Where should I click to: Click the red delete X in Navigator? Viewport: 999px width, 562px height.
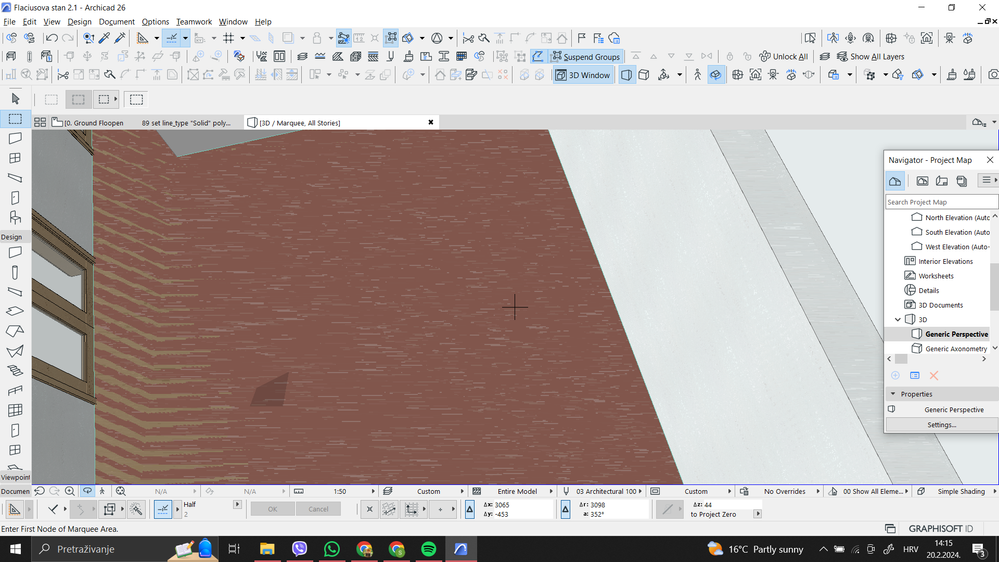(934, 376)
